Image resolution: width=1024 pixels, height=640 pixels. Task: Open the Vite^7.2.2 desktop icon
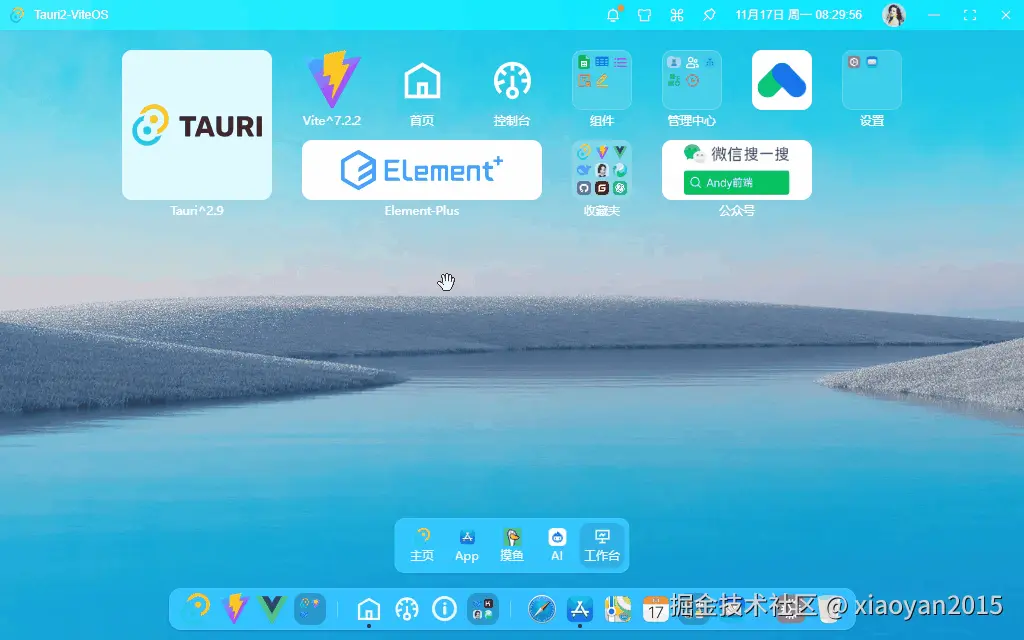point(332,82)
